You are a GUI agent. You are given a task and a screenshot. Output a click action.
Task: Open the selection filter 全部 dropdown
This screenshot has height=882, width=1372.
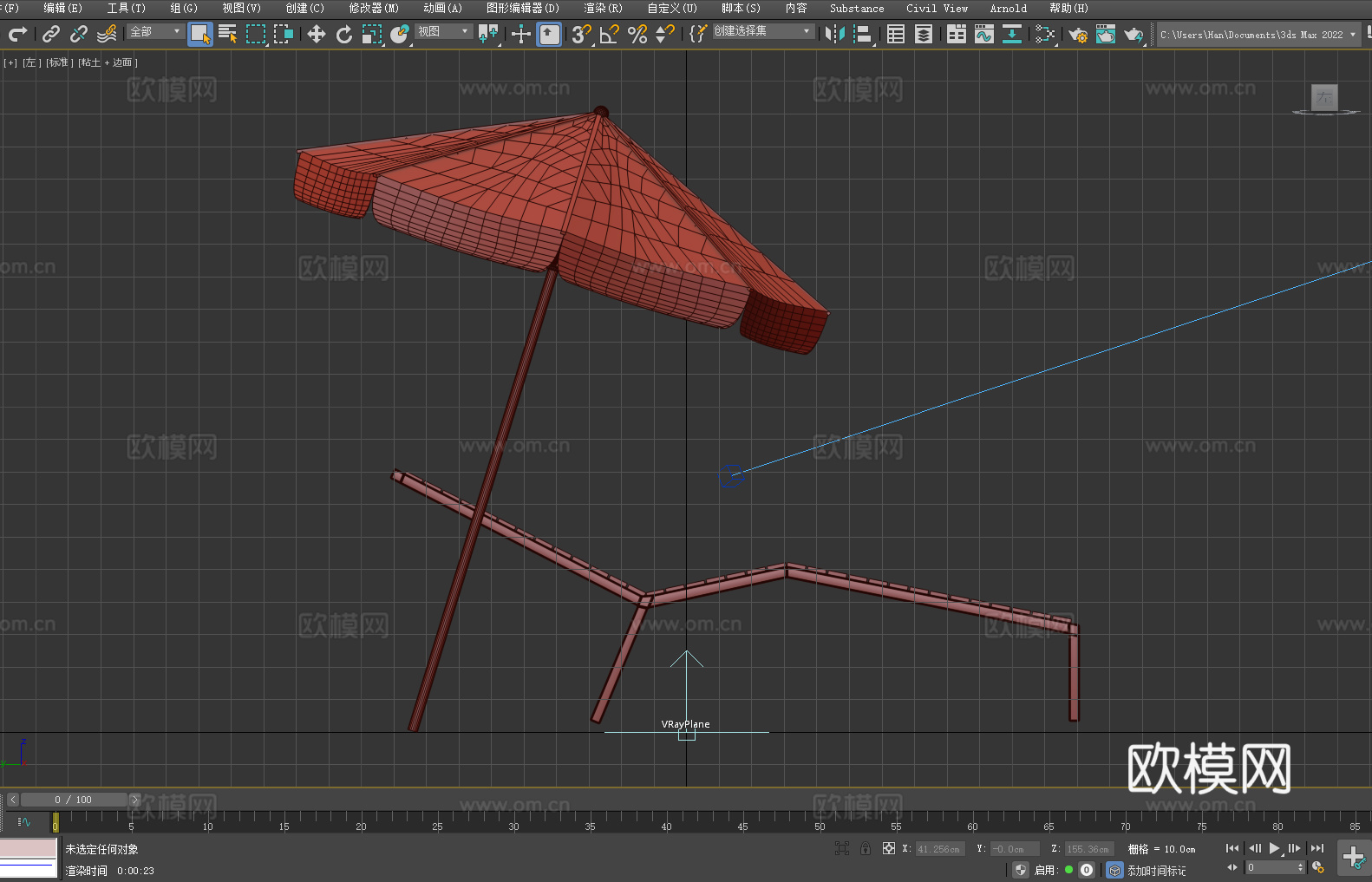click(x=155, y=31)
